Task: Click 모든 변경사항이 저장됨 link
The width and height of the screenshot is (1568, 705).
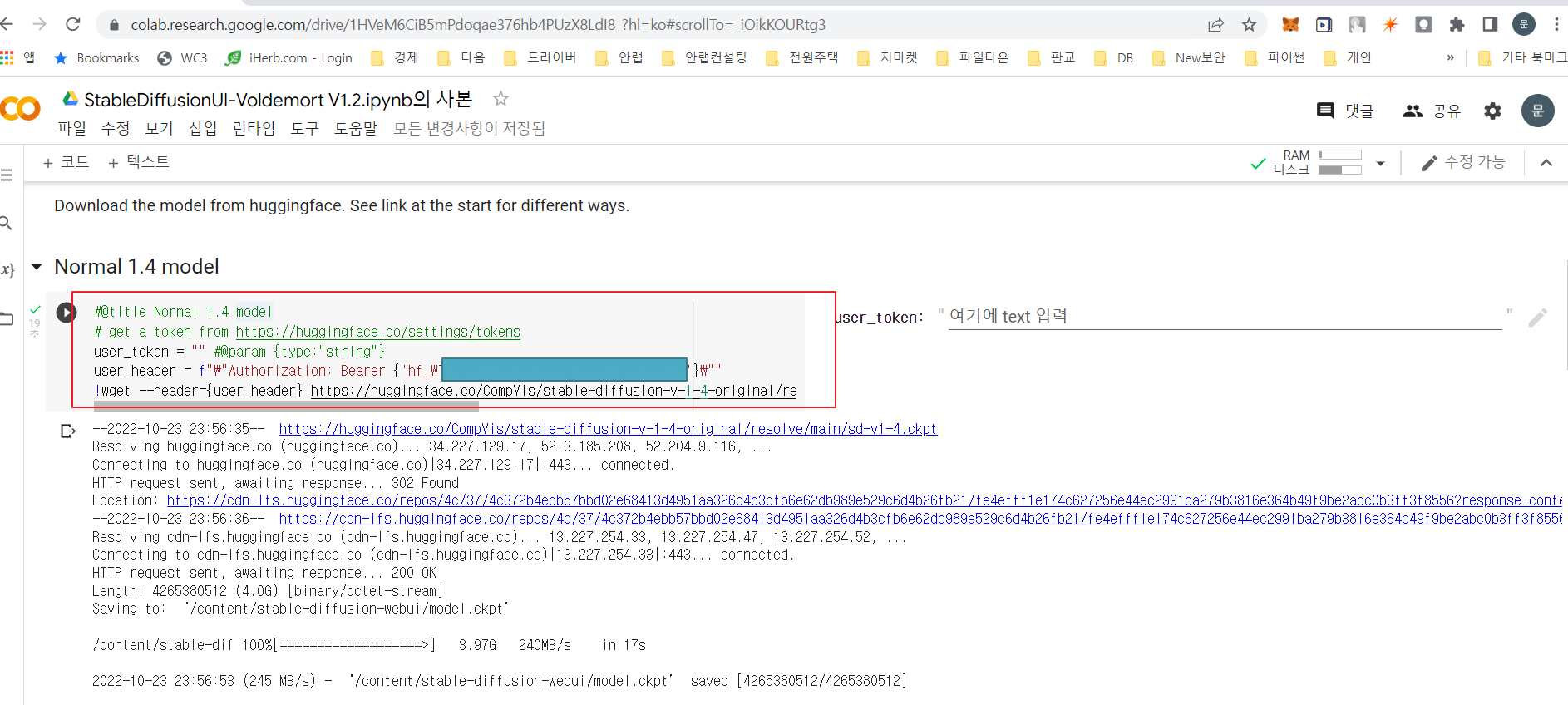Action: [x=469, y=128]
